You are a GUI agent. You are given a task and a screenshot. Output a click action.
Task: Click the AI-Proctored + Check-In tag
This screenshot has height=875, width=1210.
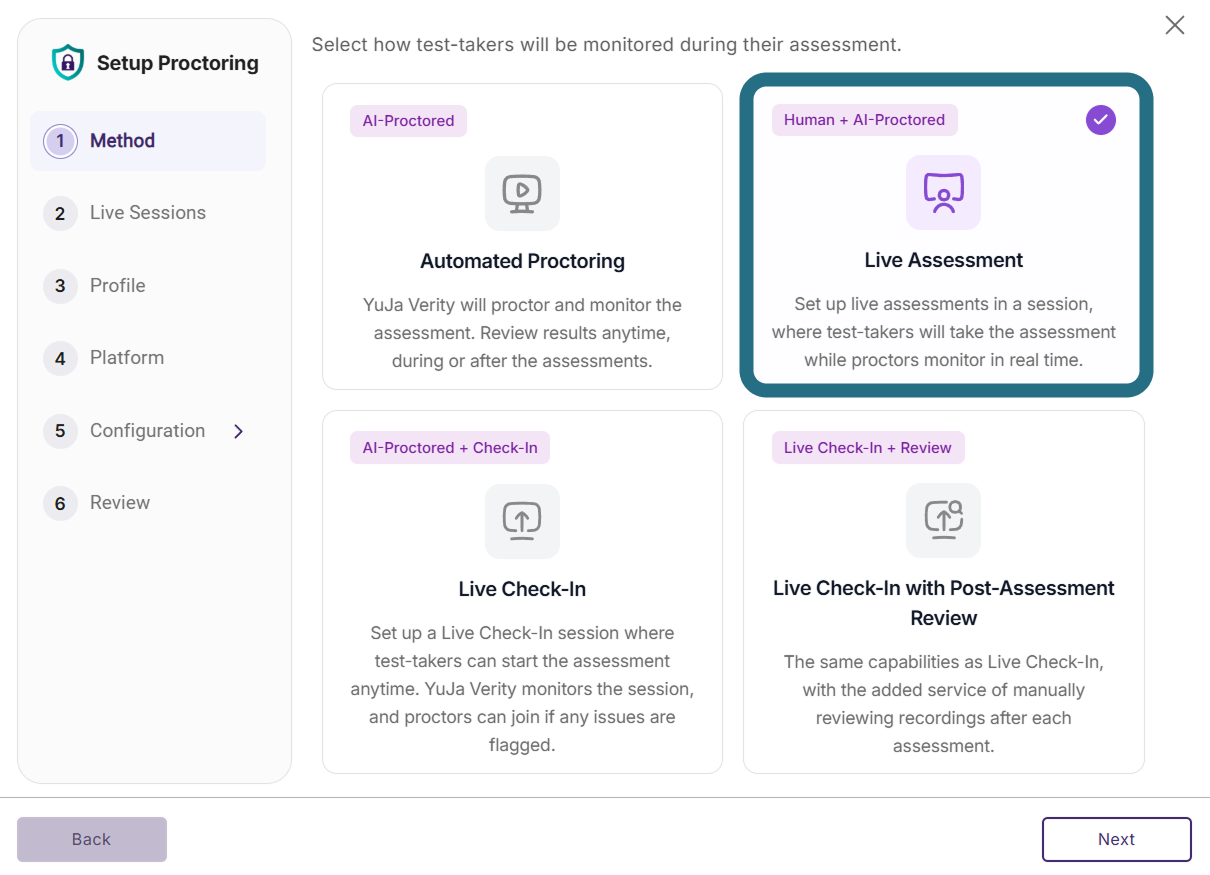click(450, 448)
